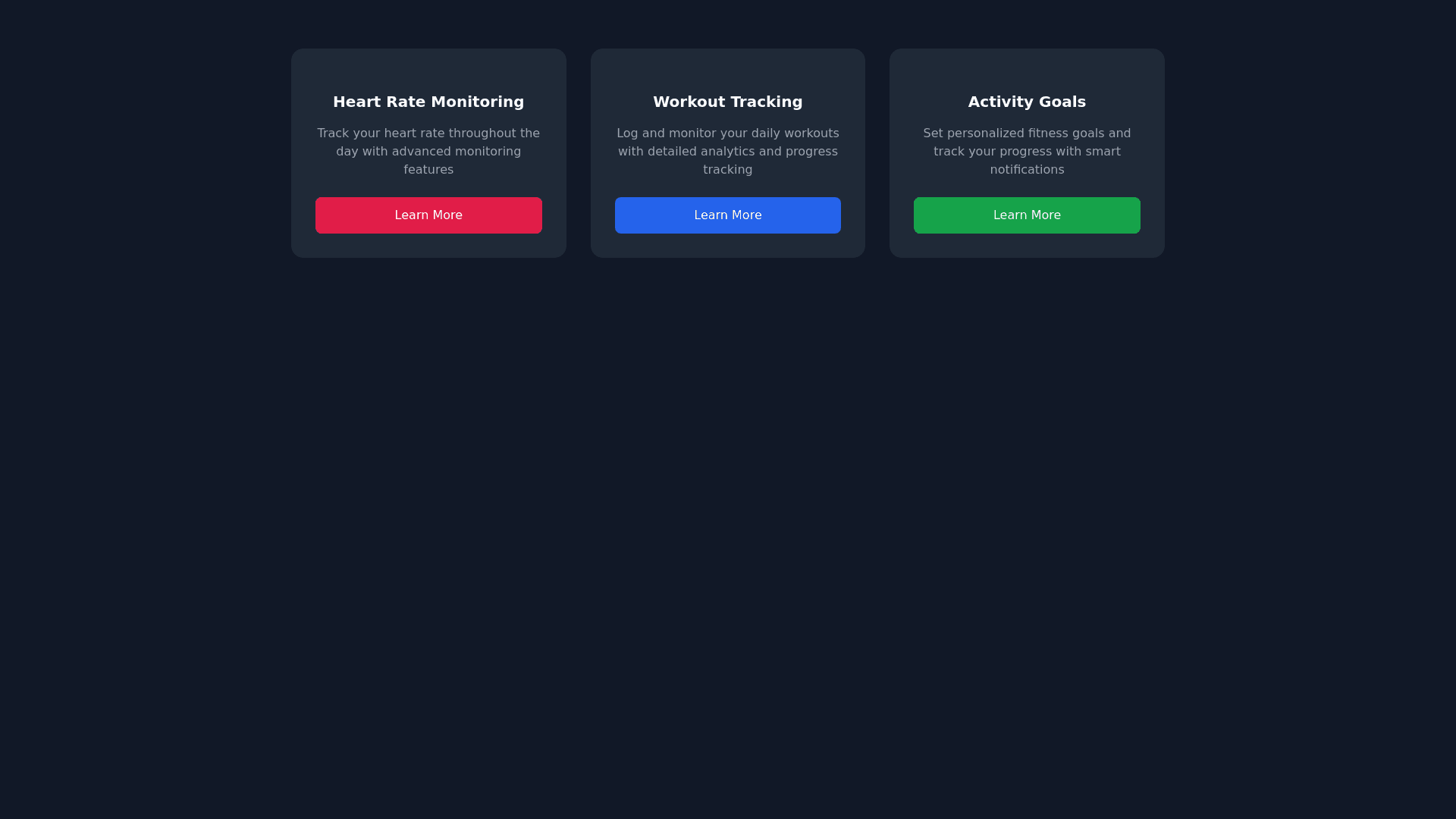Screen dimensions: 1456x819
Task: Open Learn More under Heart Rate Monitoring
Action: tap(428, 215)
